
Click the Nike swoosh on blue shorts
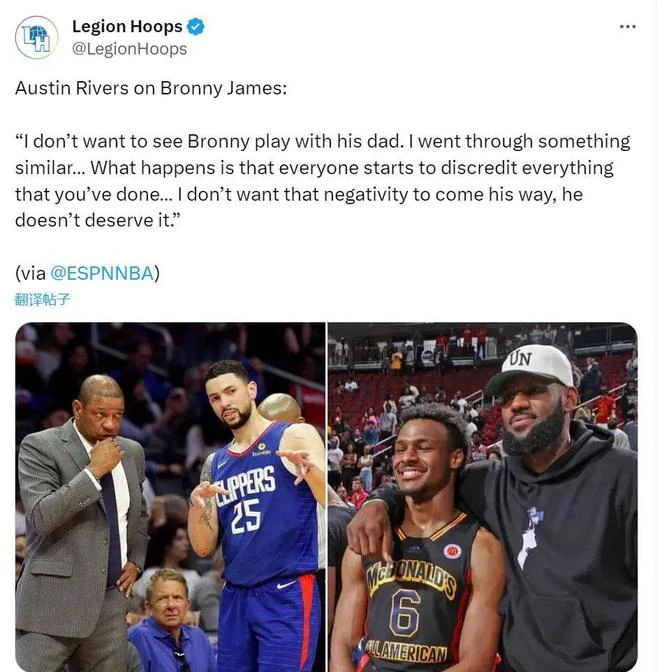coord(285,585)
